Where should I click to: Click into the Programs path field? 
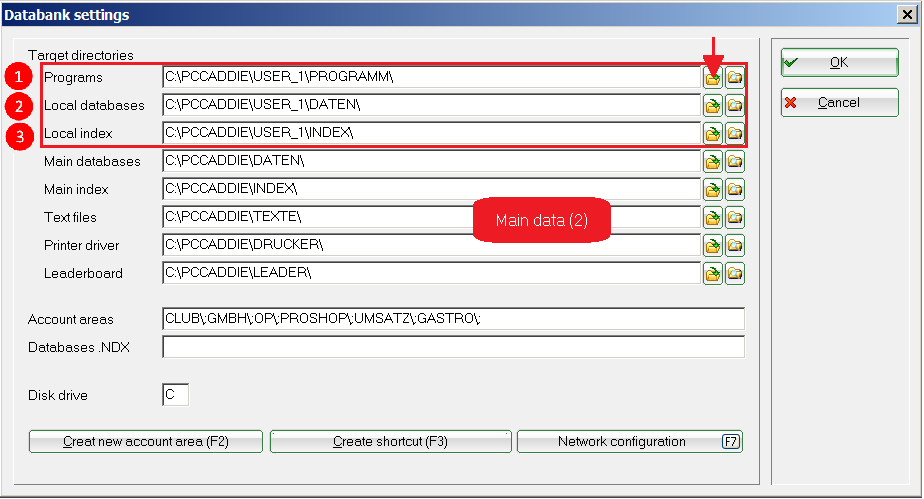pyautogui.click(x=431, y=77)
